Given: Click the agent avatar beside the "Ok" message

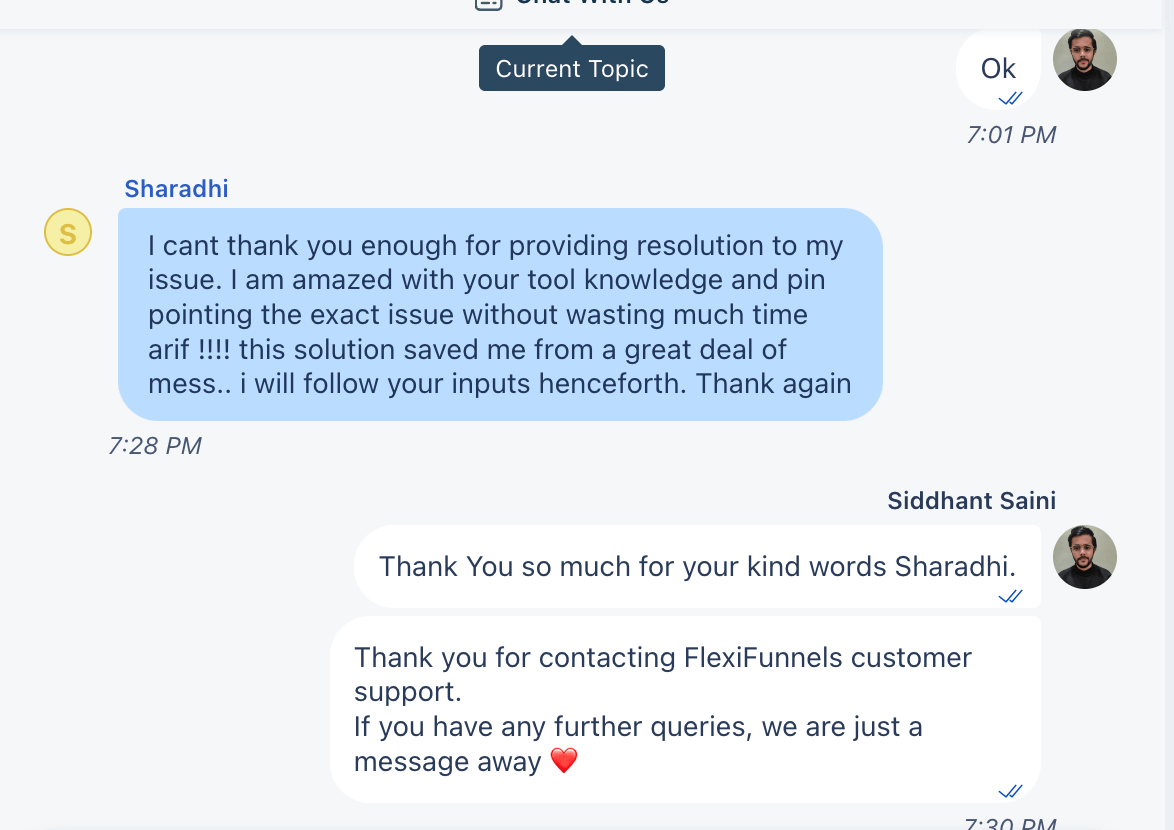Looking at the screenshot, I should coord(1085,59).
